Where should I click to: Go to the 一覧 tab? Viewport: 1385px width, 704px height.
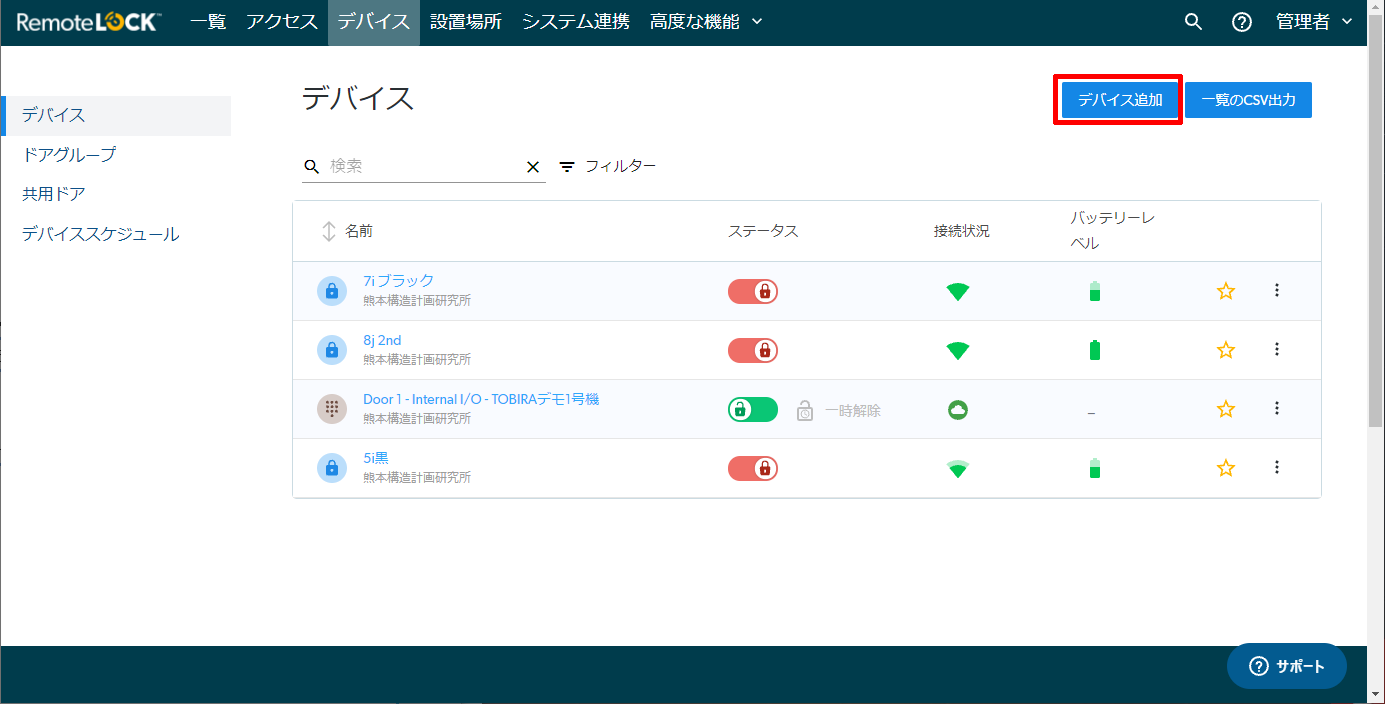(208, 22)
